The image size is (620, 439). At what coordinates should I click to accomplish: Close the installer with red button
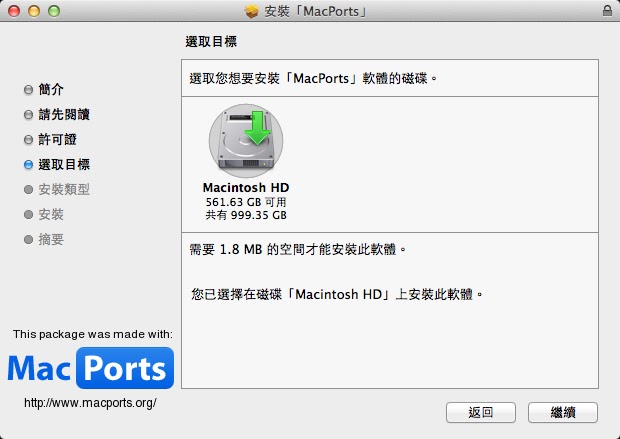(x=14, y=11)
